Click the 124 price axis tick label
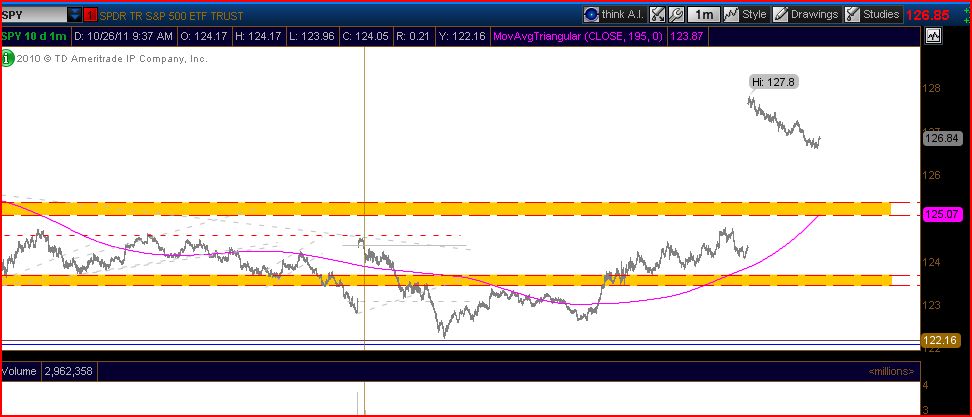Viewport: 972px width, 417px height. click(x=932, y=261)
